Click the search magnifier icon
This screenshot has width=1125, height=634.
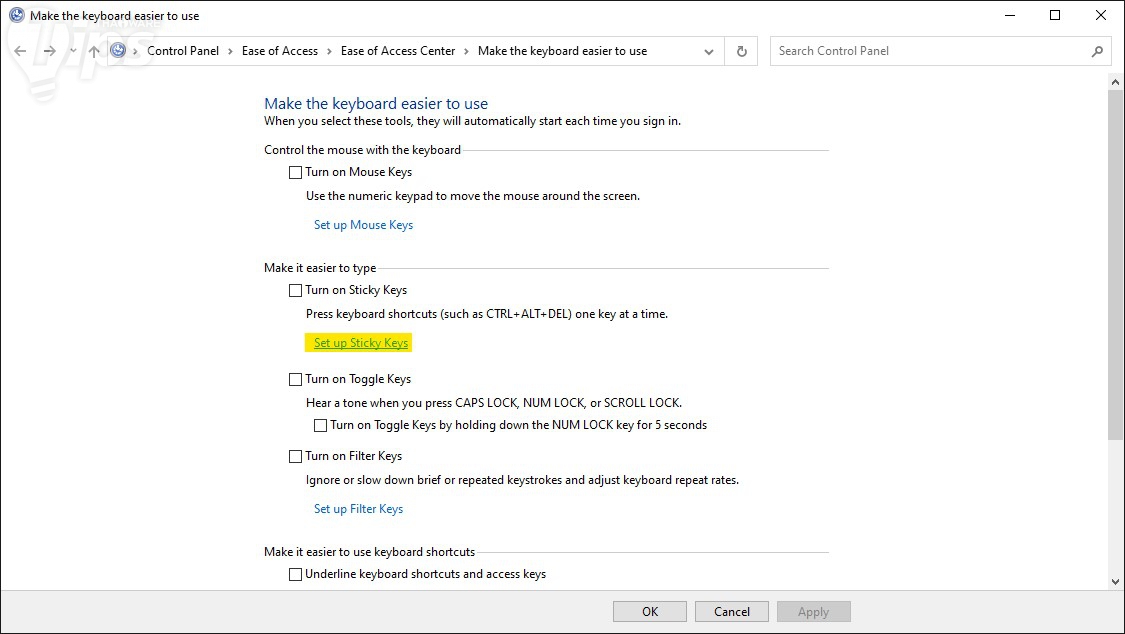point(1097,51)
